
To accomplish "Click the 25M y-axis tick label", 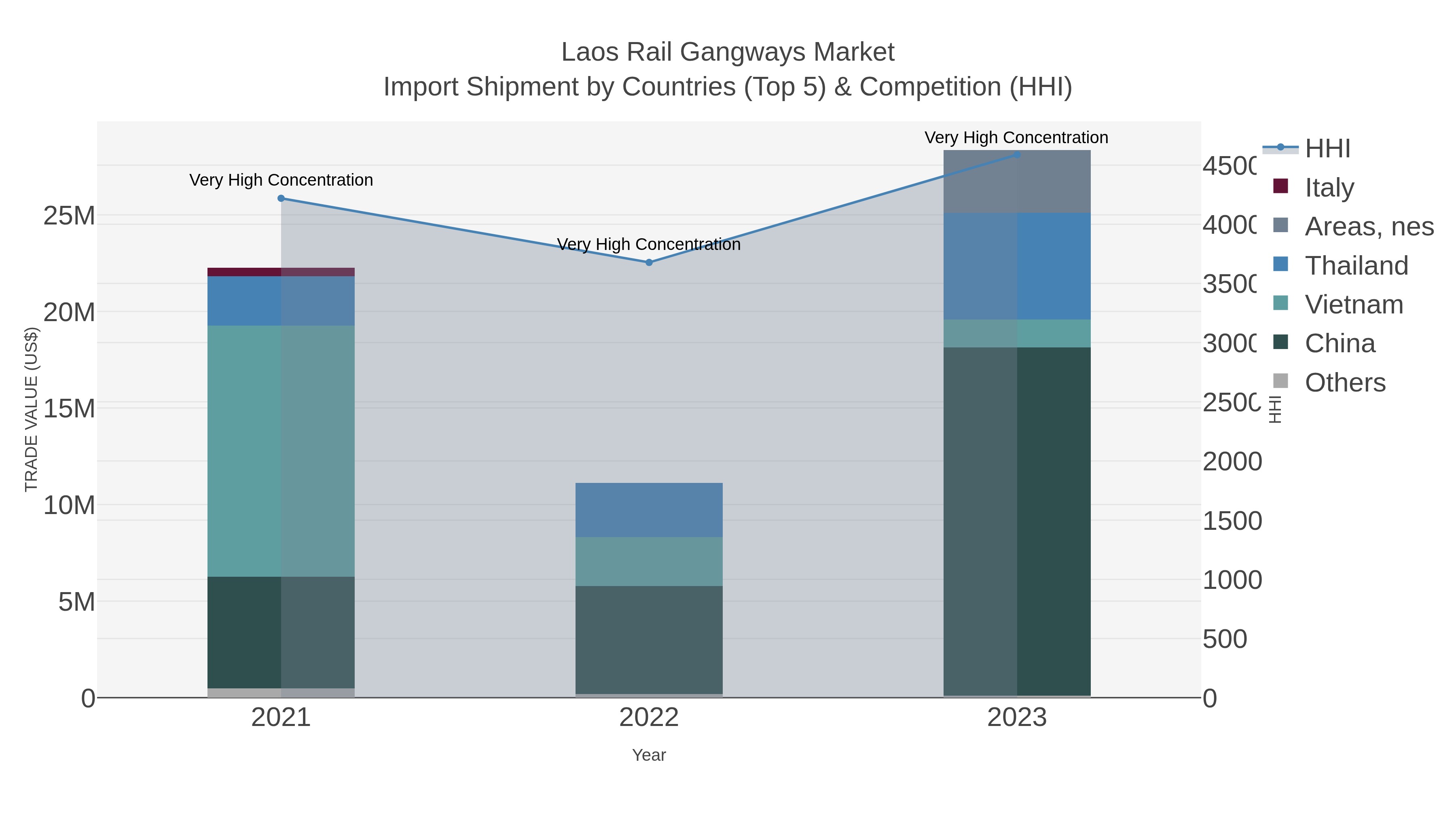I will (69, 215).
